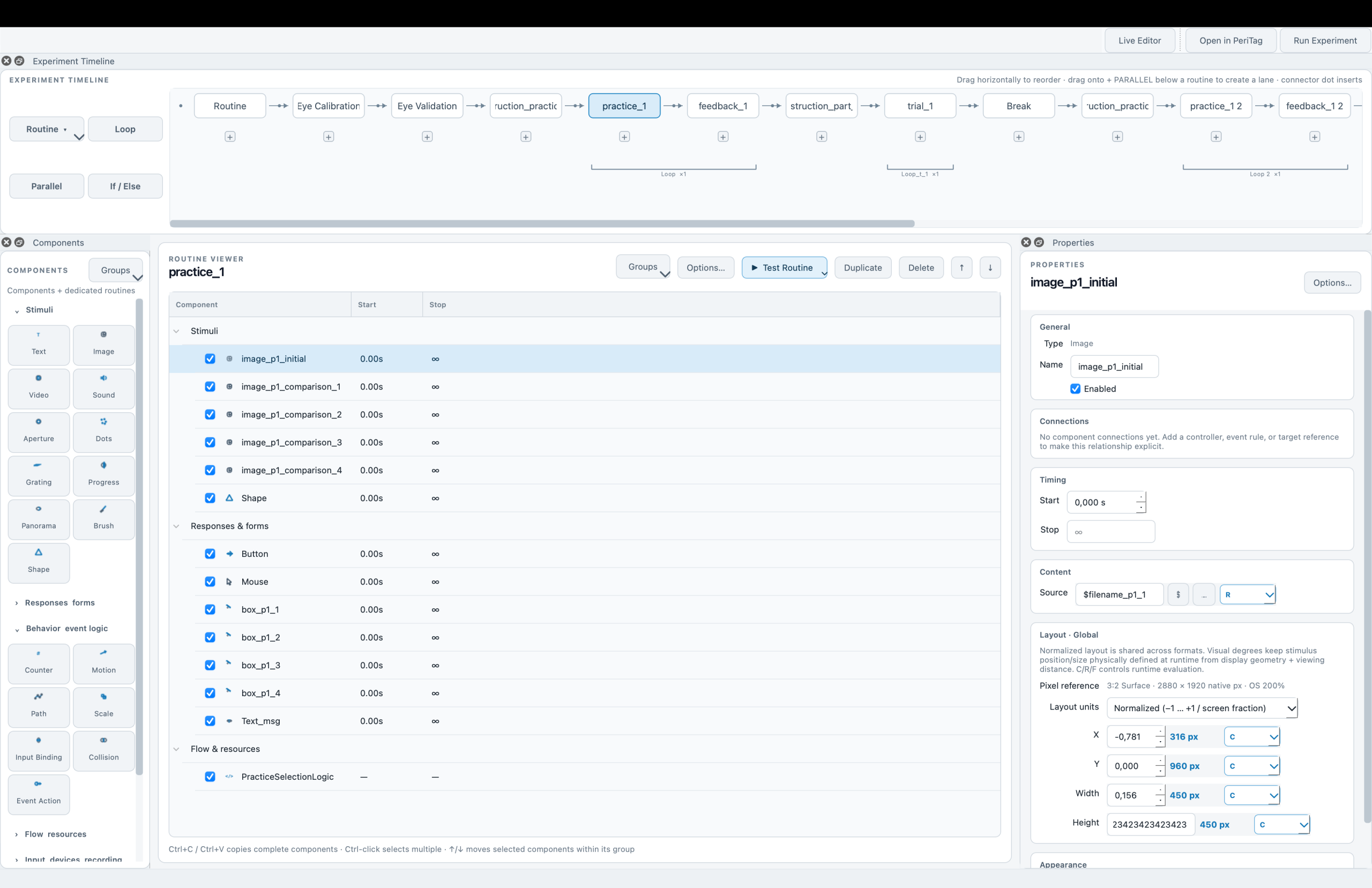Viewport: 1372px width, 888px height.
Task: Collapse the Stimuli group in routine table
Action: point(176,331)
